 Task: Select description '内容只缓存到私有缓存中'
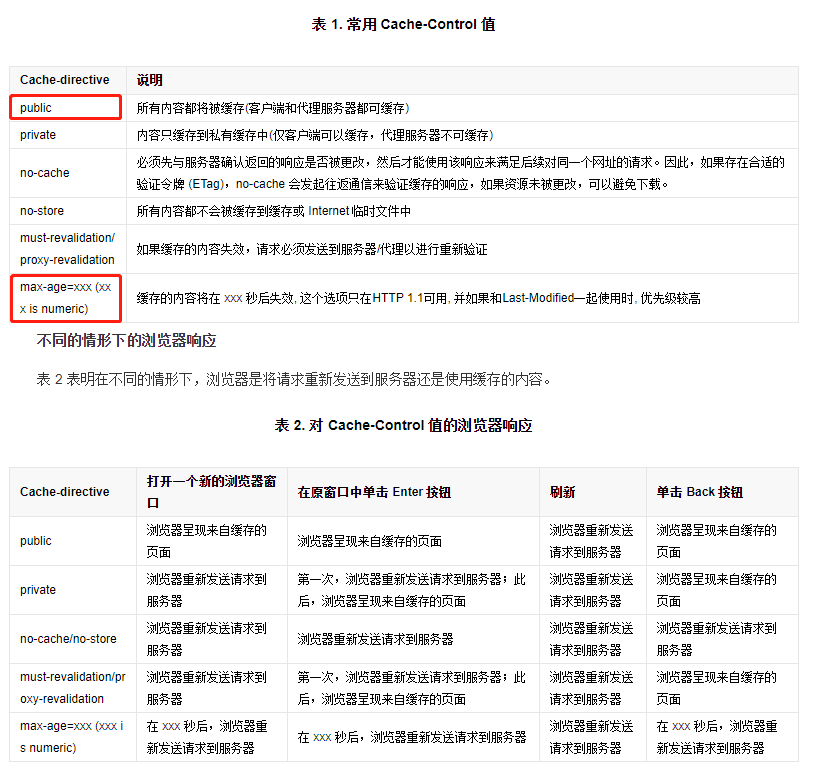point(315,135)
